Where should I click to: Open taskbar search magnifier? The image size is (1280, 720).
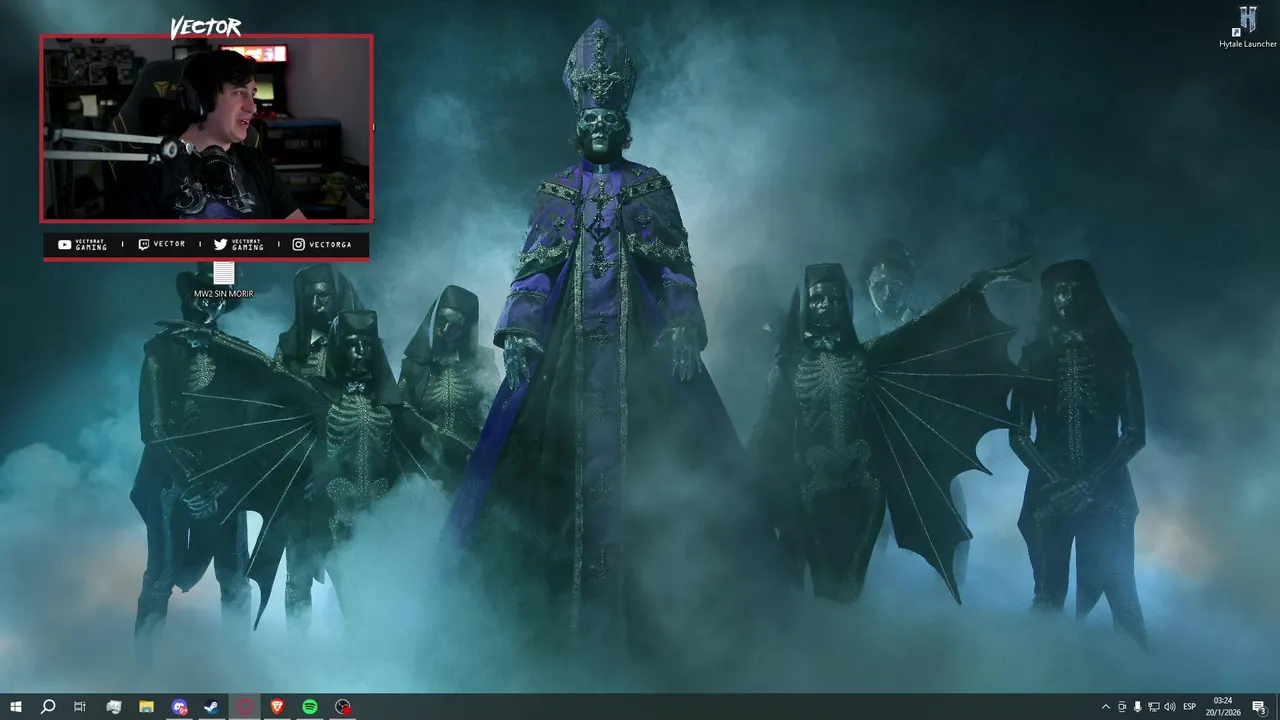pyautogui.click(x=47, y=707)
